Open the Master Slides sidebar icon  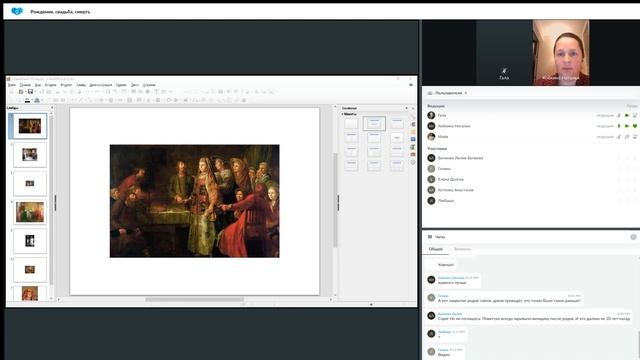coord(413,140)
